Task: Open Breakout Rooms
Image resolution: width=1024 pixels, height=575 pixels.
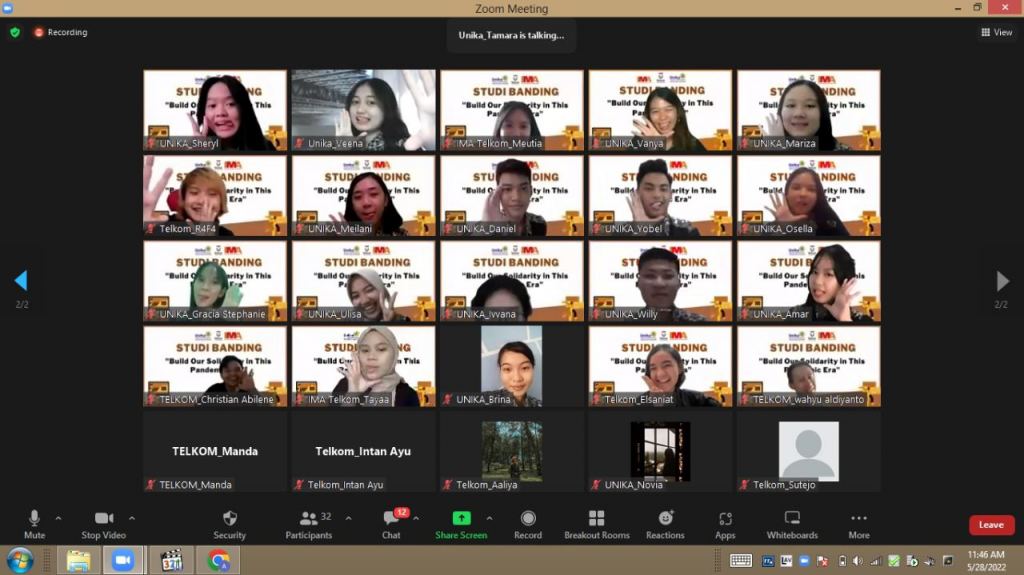Action: click(597, 525)
